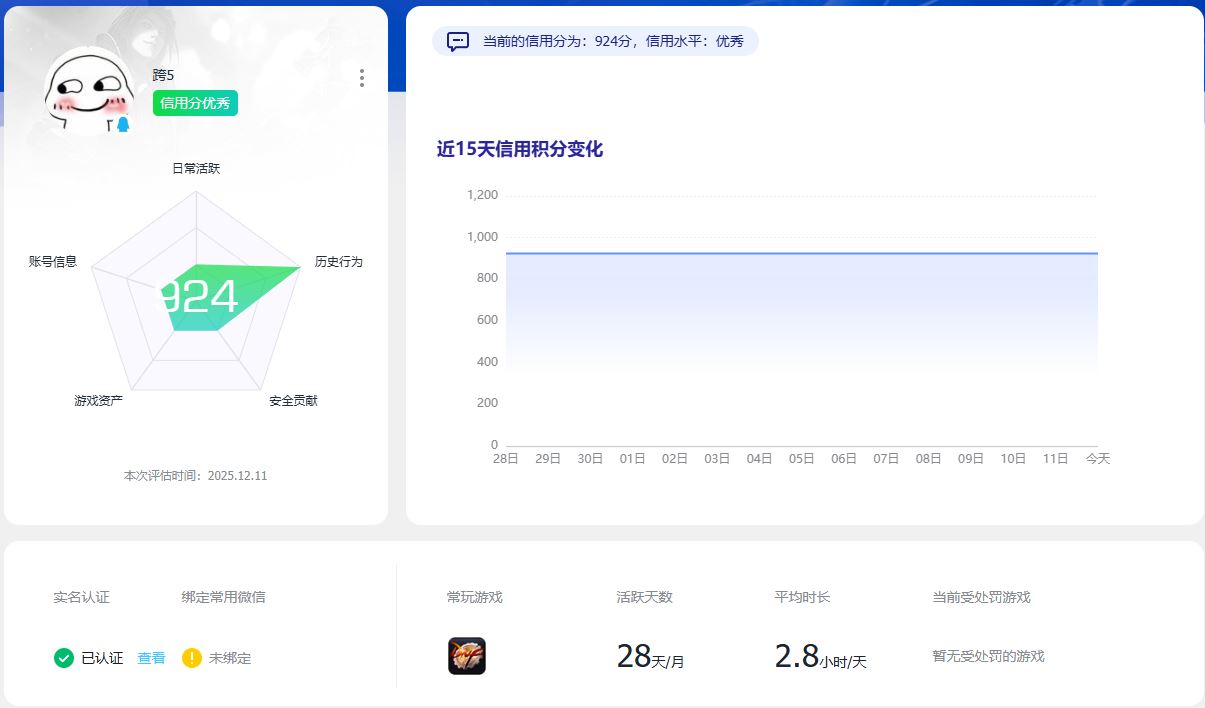The height and width of the screenshot is (708, 1205).
Task: Click the 信用分优秀 green badge
Action: (x=194, y=103)
